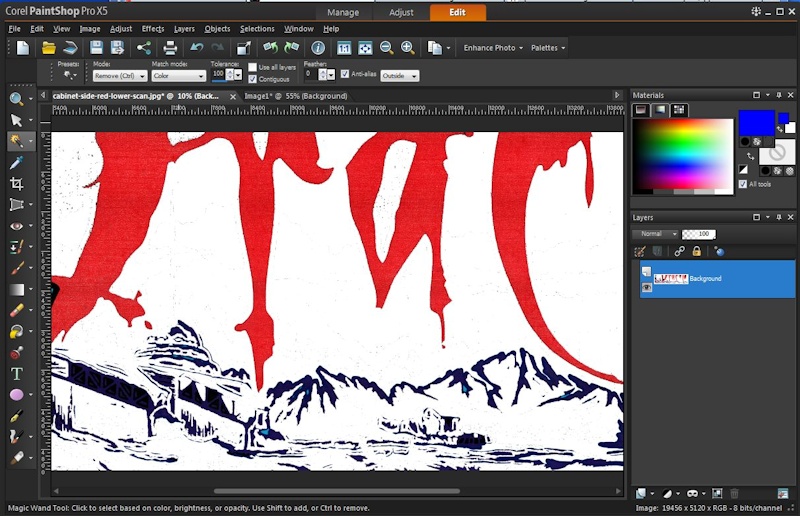Click the Save icon in the toolbar

[x=96, y=47]
